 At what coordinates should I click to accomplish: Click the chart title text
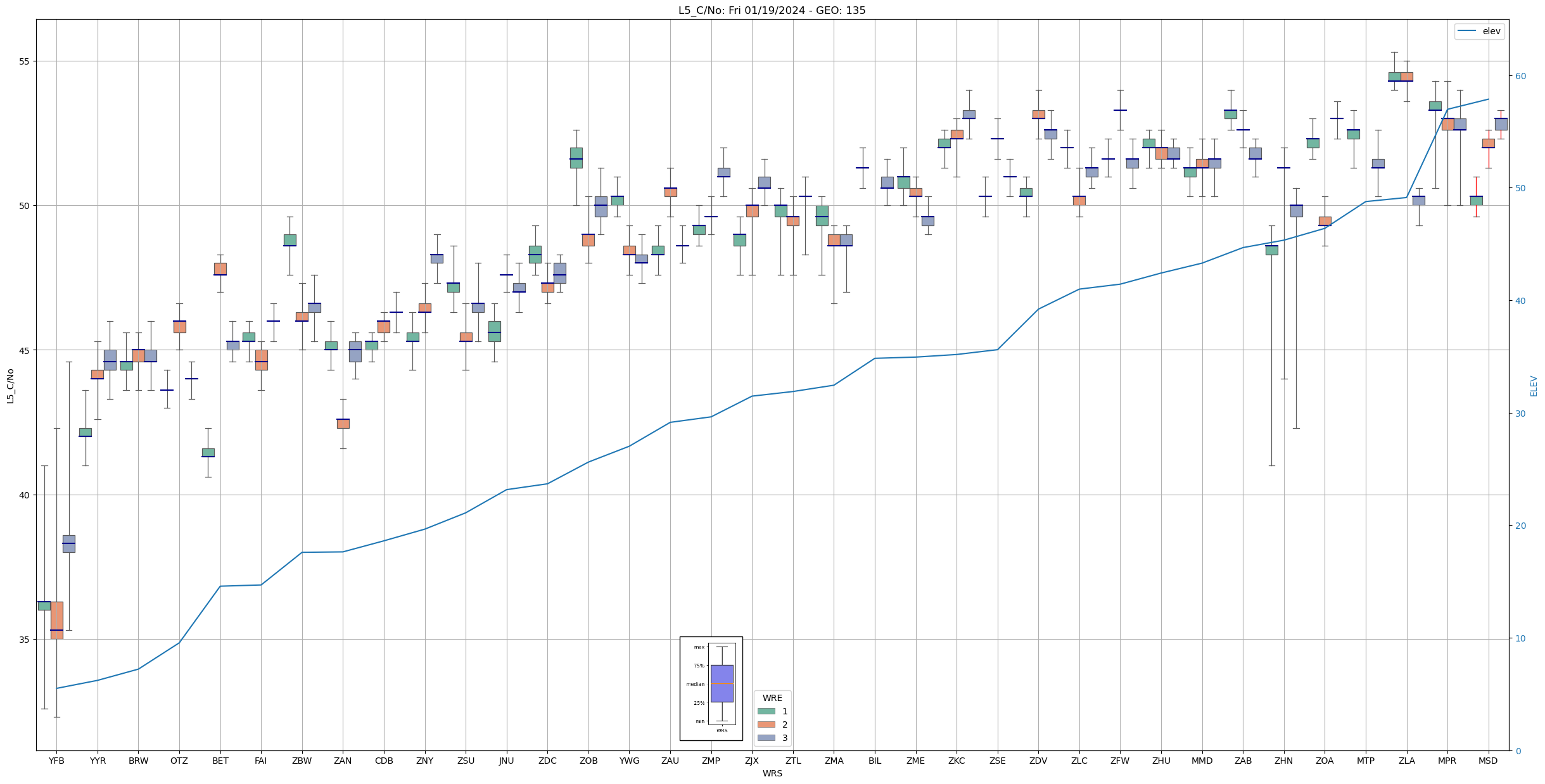coord(772,10)
